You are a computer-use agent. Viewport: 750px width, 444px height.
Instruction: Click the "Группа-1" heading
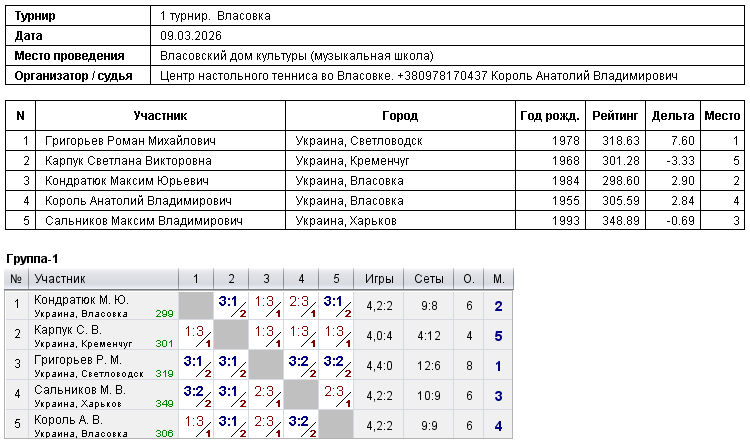click(32, 259)
